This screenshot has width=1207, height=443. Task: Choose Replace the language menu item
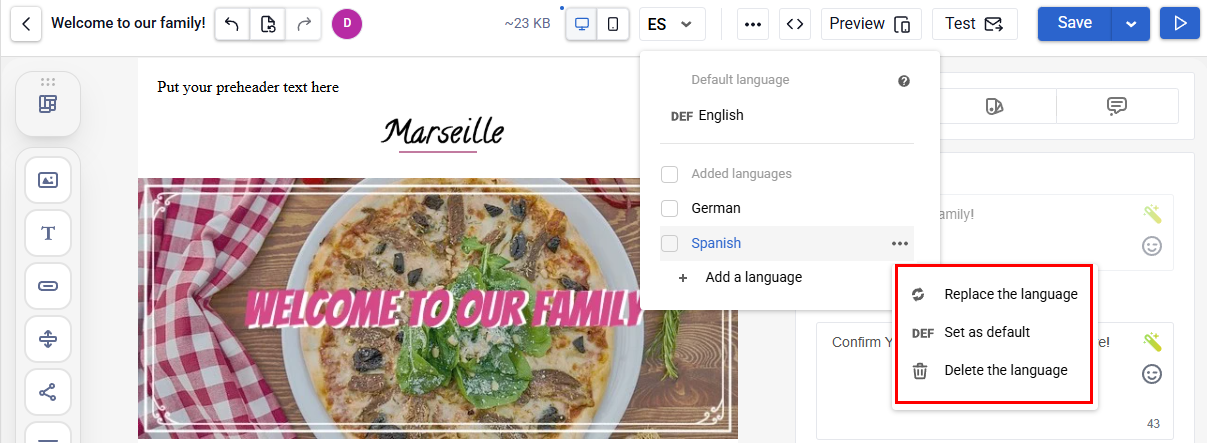click(995, 294)
